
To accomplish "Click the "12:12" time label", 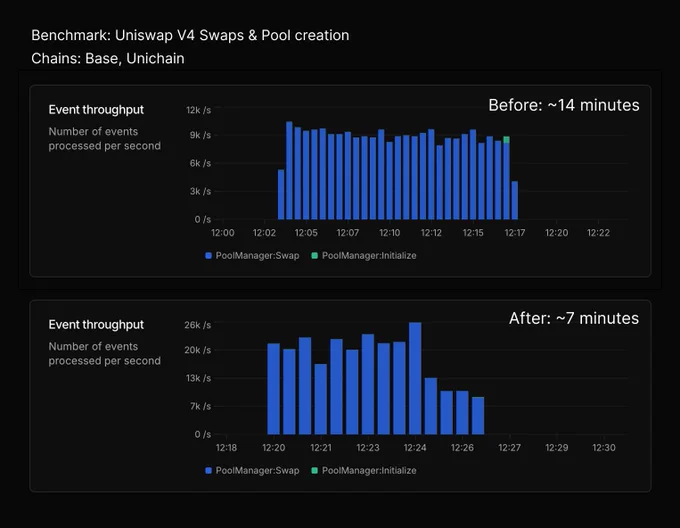I will [x=432, y=233].
